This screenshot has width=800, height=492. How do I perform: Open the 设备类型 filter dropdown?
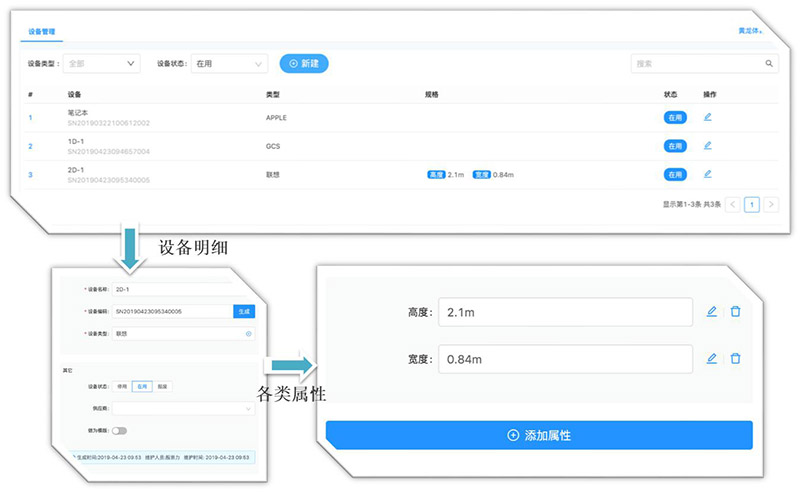tap(102, 64)
